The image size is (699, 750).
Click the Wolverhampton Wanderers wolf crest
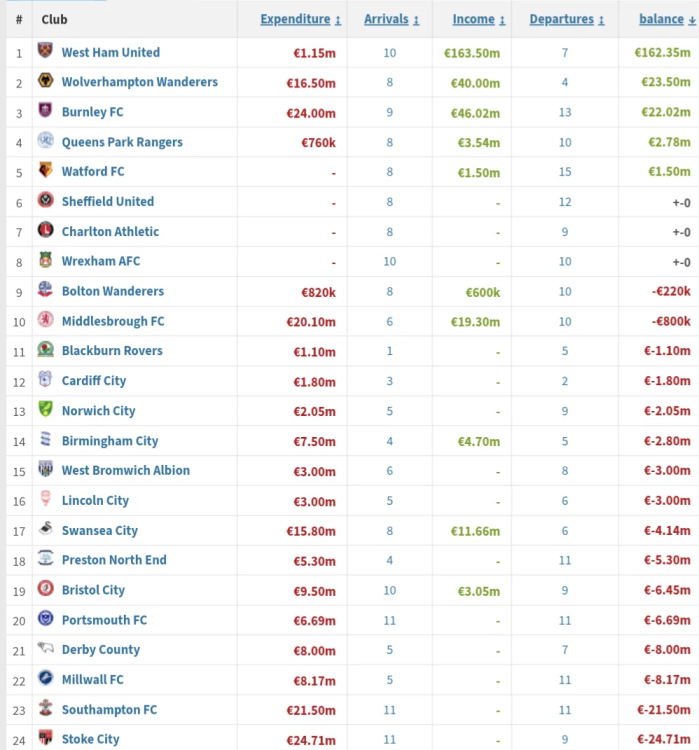45,80
